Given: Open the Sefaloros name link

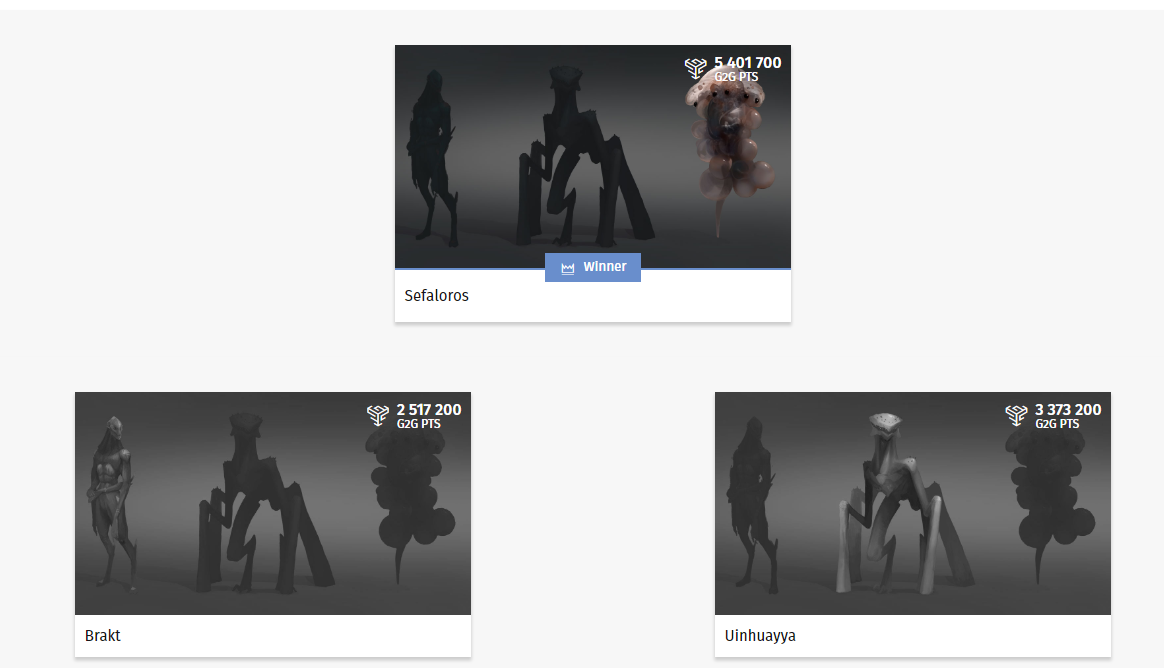Looking at the screenshot, I should click(x=437, y=296).
